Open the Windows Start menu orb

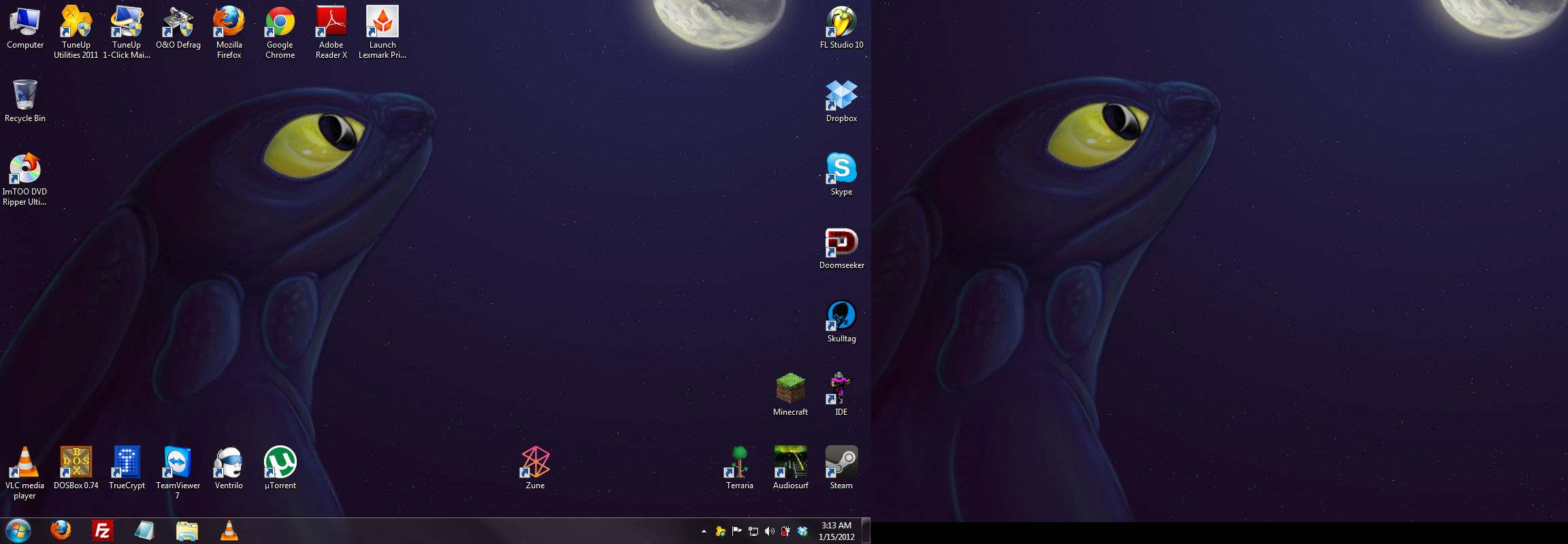click(x=18, y=531)
